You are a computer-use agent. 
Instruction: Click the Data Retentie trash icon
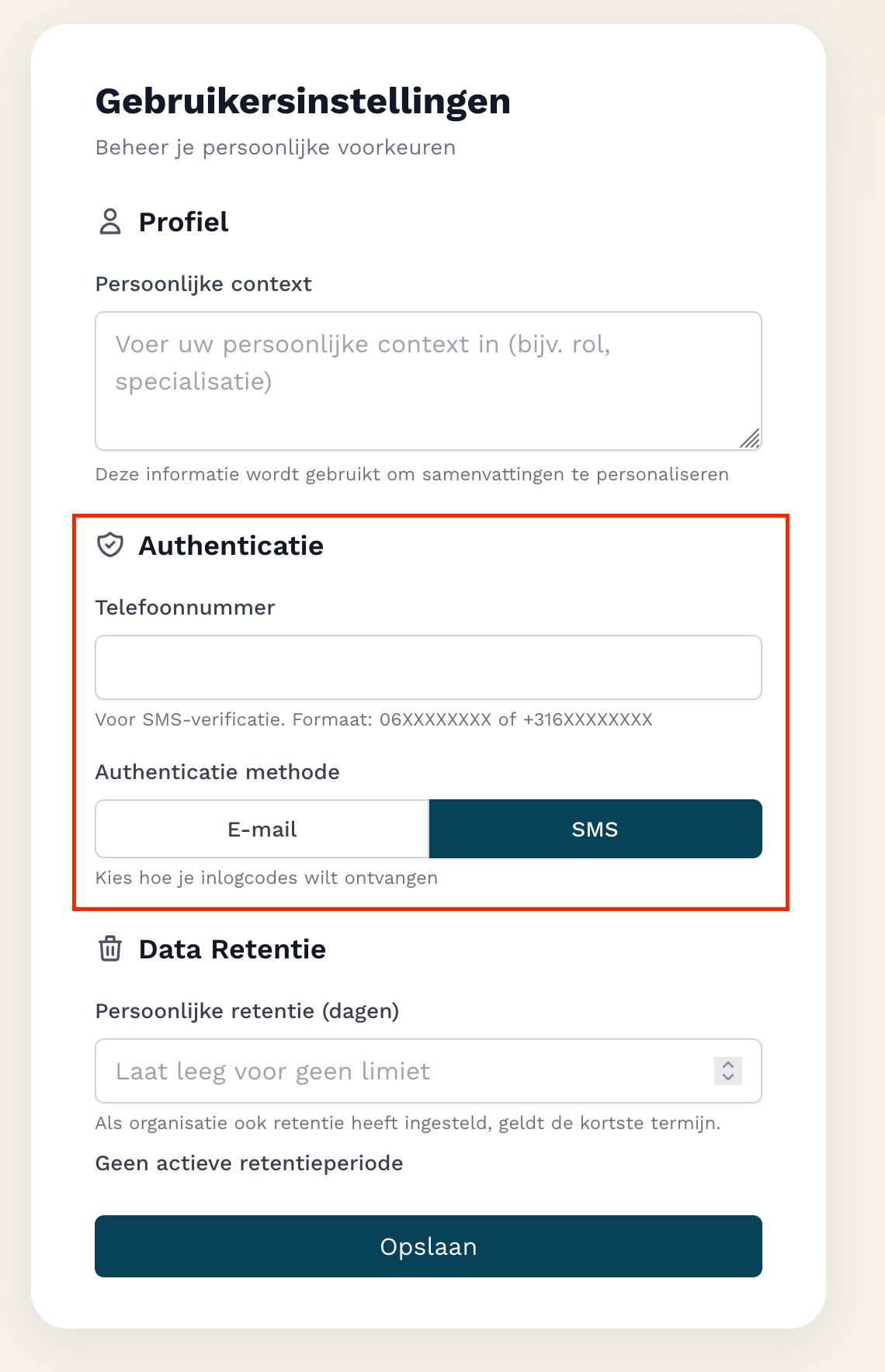coord(110,949)
